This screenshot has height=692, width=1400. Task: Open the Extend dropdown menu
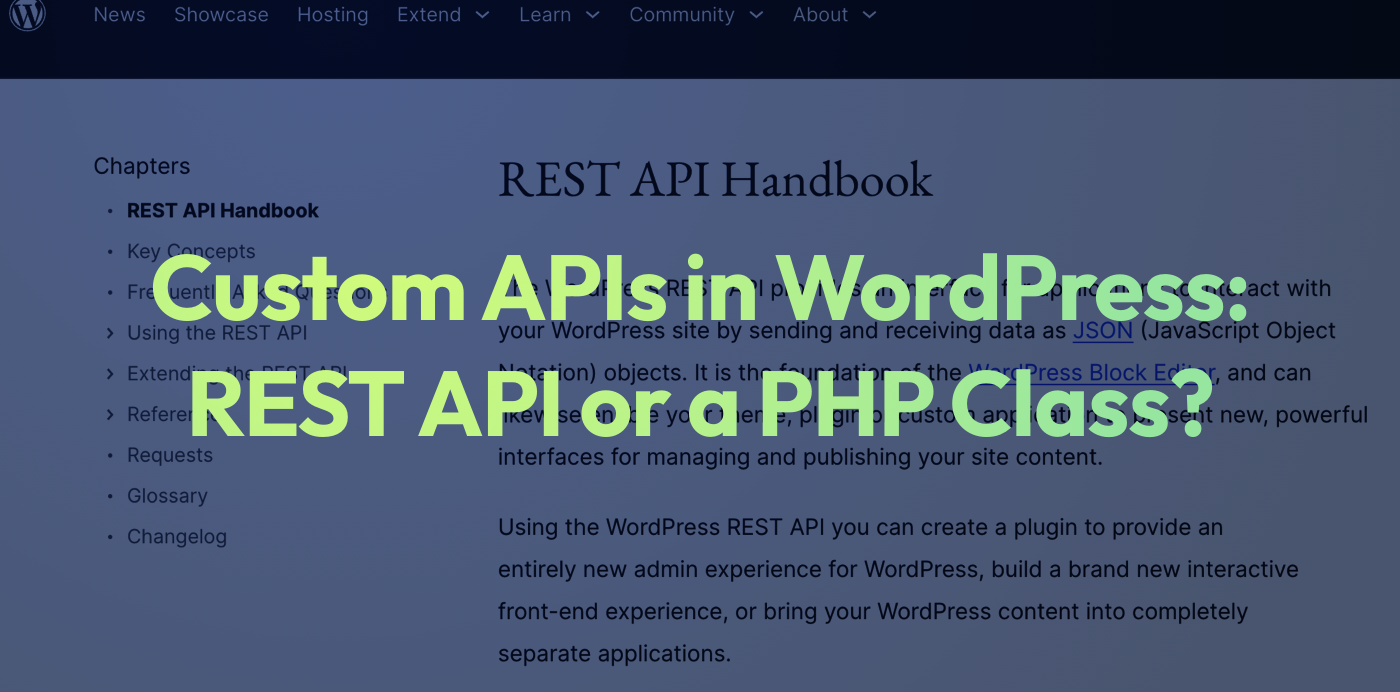pyautogui.click(x=443, y=15)
